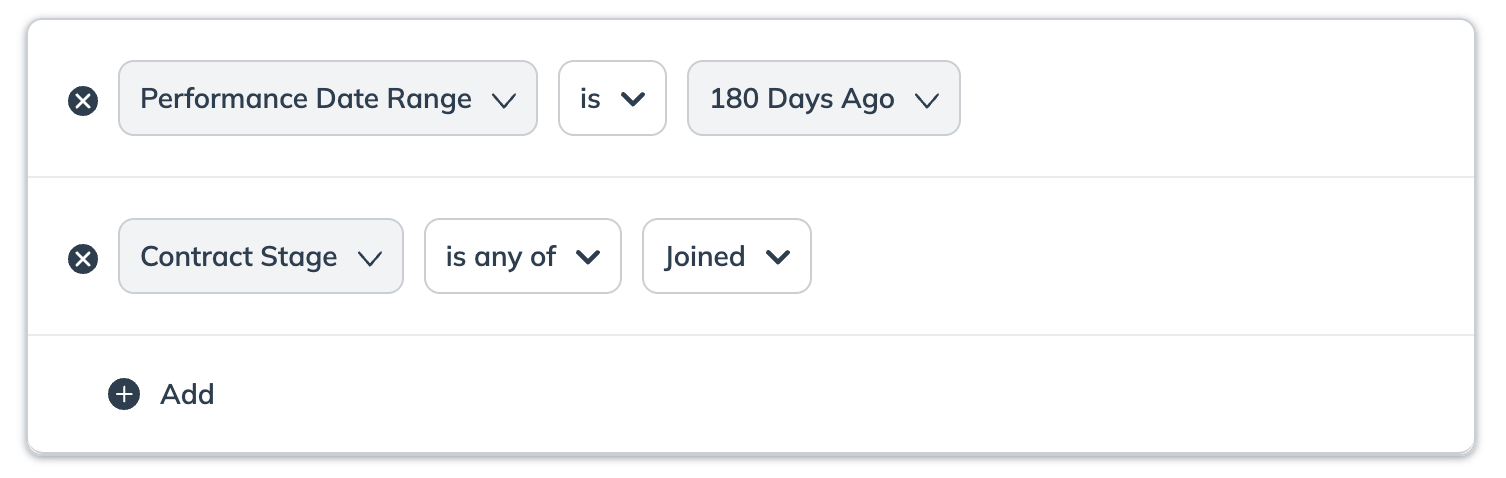Click the arrow next to 'is any of'
The image size is (1506, 478).
click(587, 257)
